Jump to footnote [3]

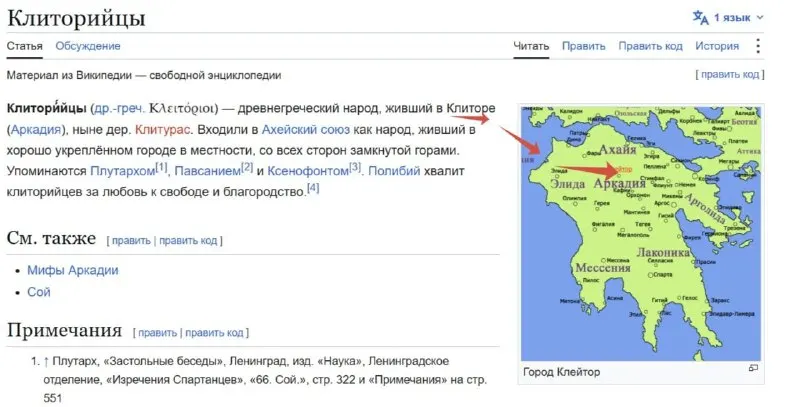(x=355, y=167)
